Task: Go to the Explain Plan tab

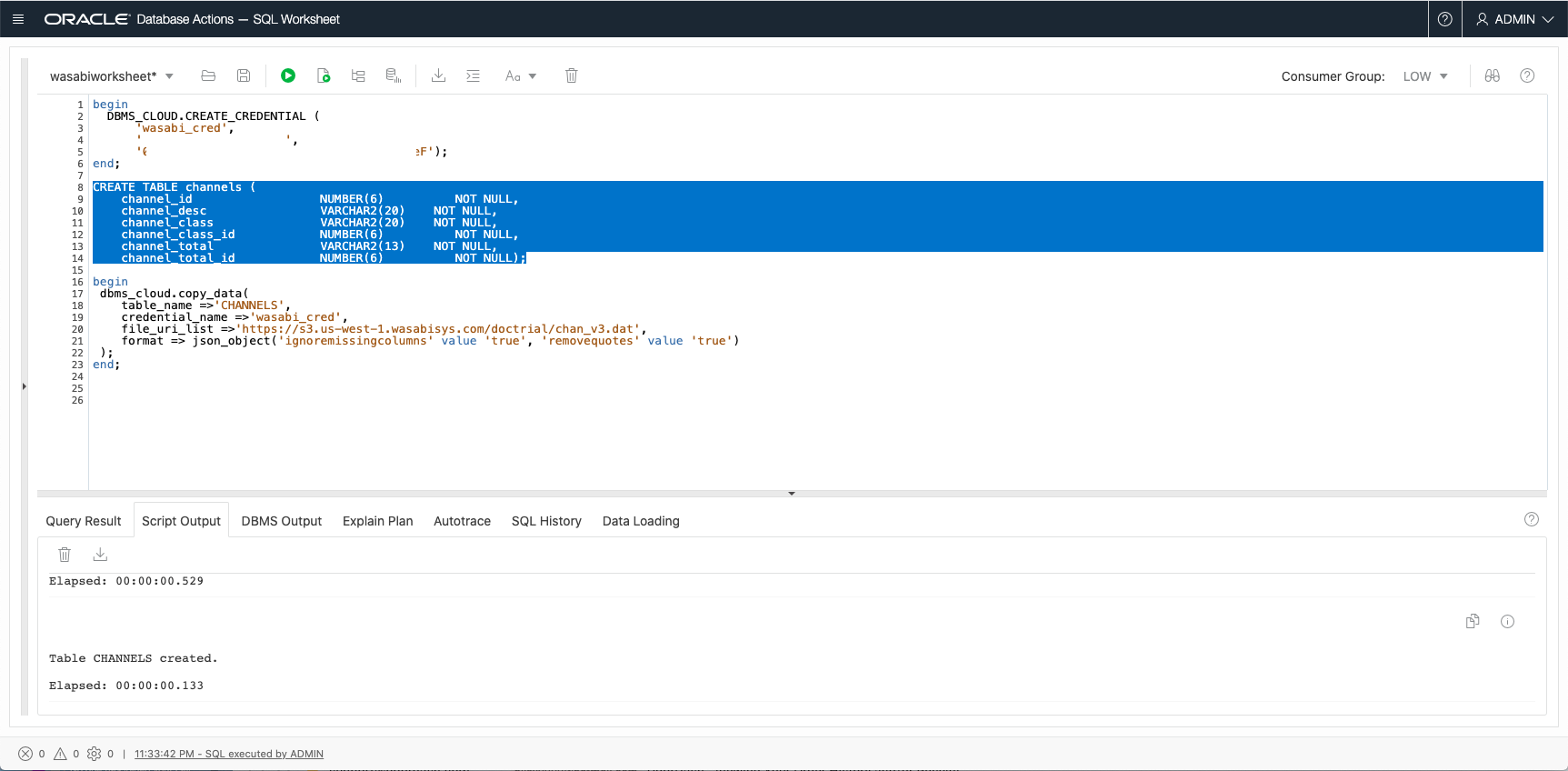Action: 378,521
